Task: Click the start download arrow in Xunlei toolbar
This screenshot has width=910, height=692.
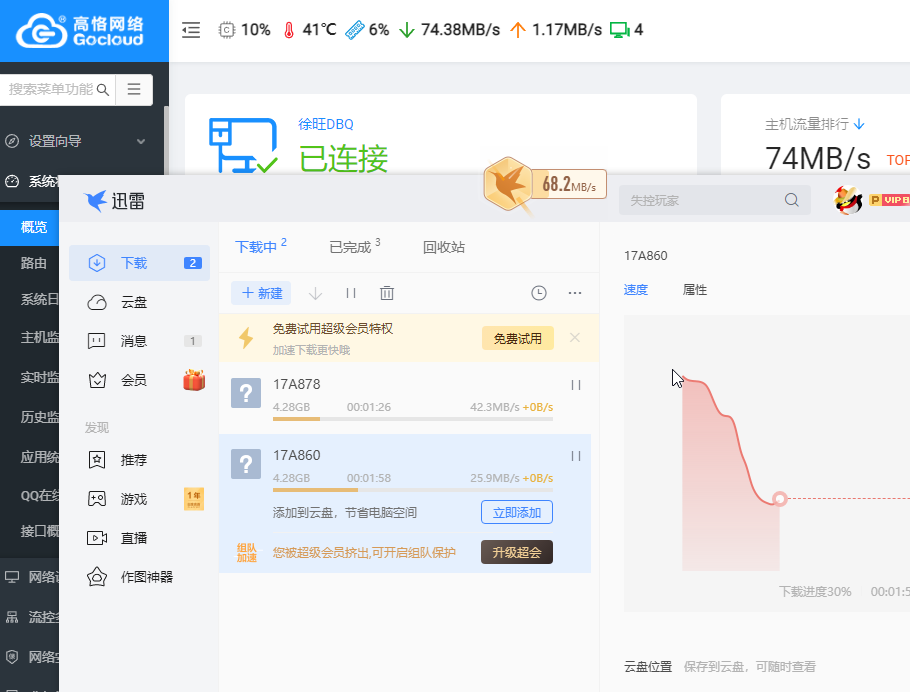Action: tap(315, 293)
